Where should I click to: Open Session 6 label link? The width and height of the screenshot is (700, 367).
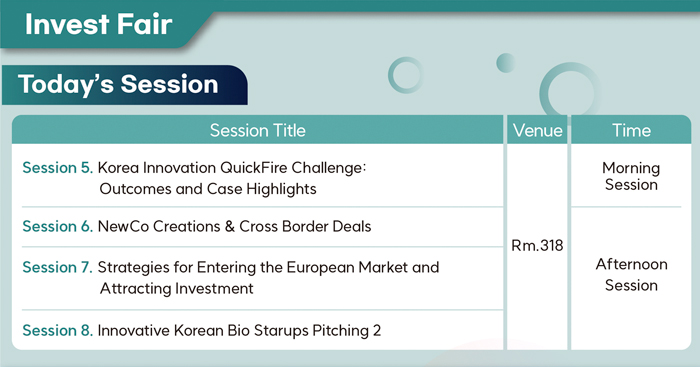click(x=58, y=226)
